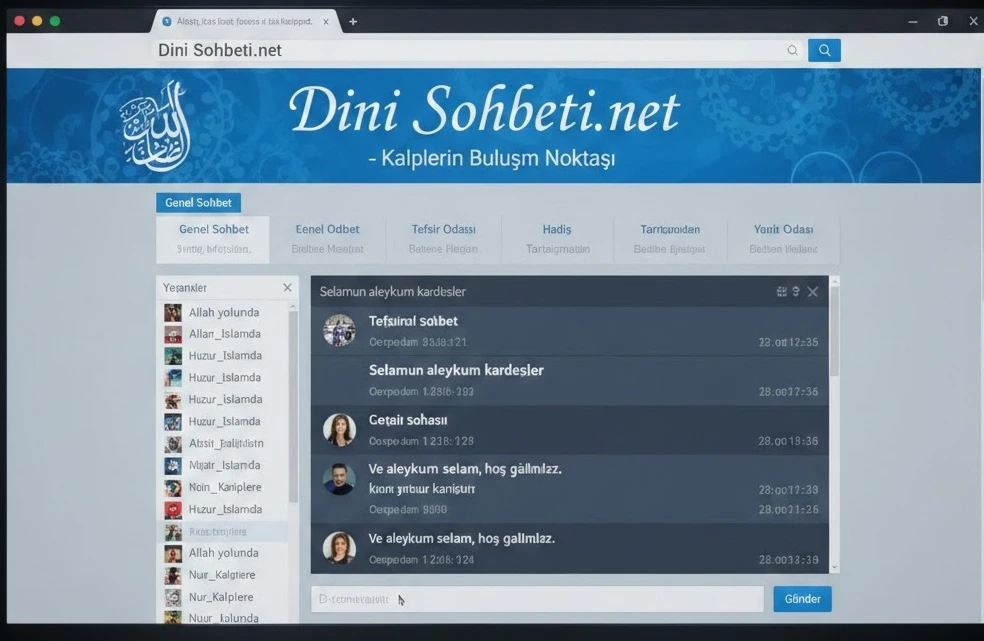The image size is (984, 641).
Task: Click the magnifier icon inside the address bar
Action: point(793,49)
